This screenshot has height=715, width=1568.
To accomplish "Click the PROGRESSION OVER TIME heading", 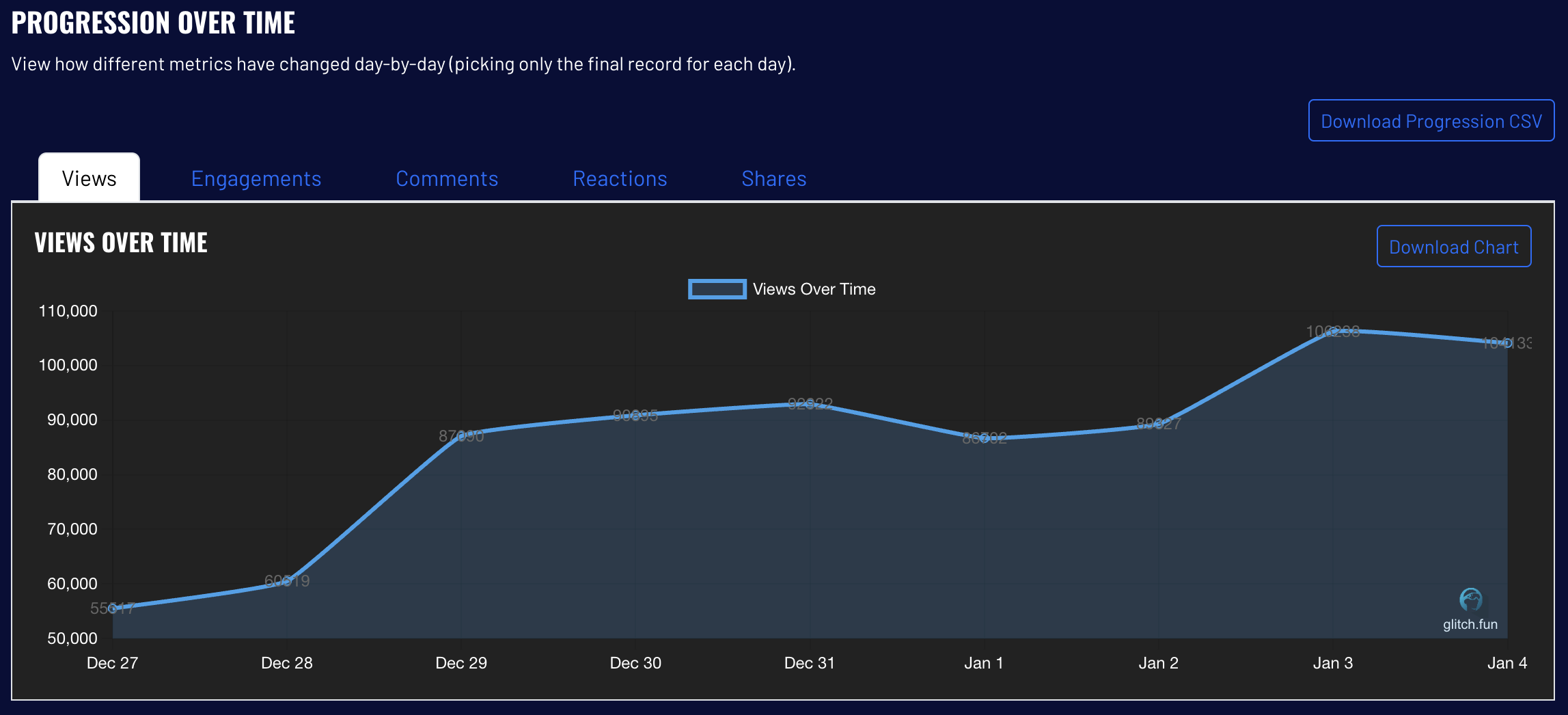I will (153, 22).
